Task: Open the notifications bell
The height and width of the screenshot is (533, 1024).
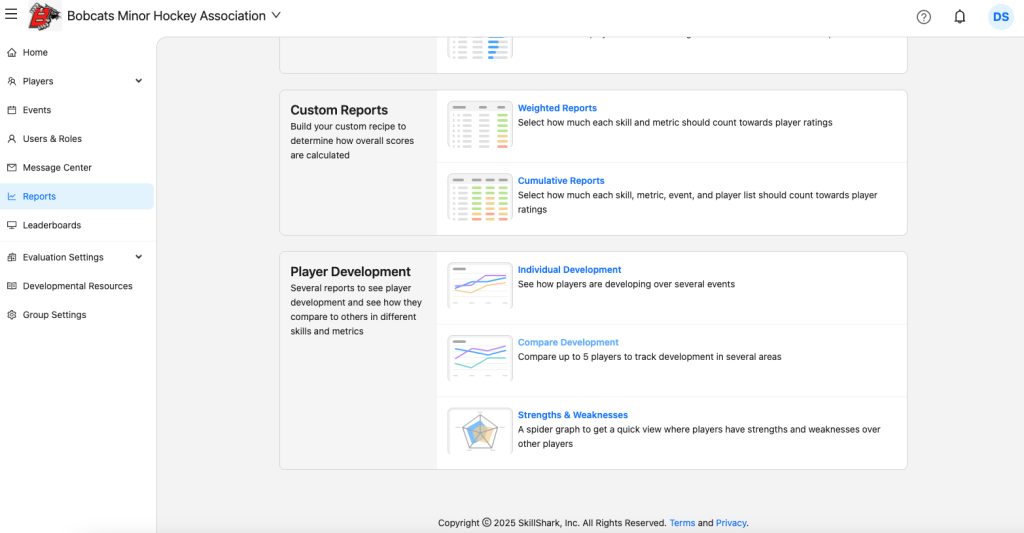Action: click(959, 17)
